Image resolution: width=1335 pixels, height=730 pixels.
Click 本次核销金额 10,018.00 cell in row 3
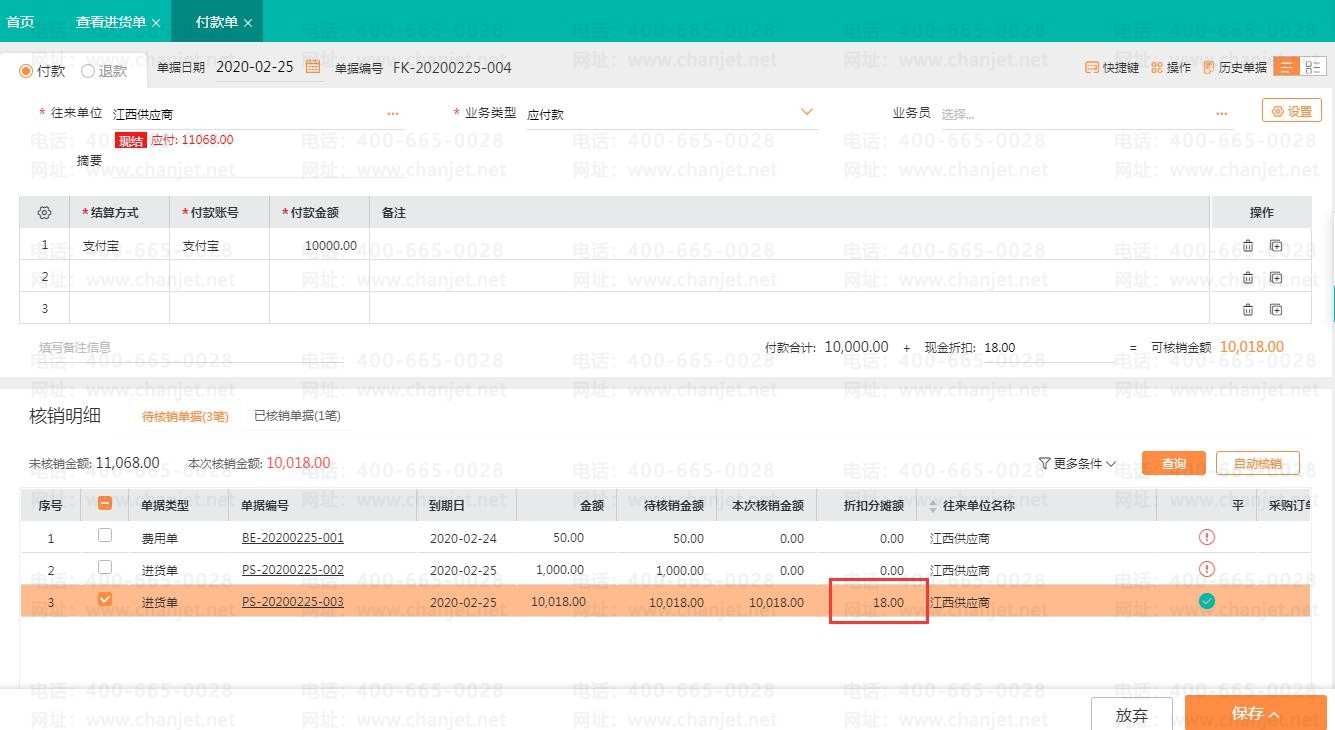(x=766, y=602)
